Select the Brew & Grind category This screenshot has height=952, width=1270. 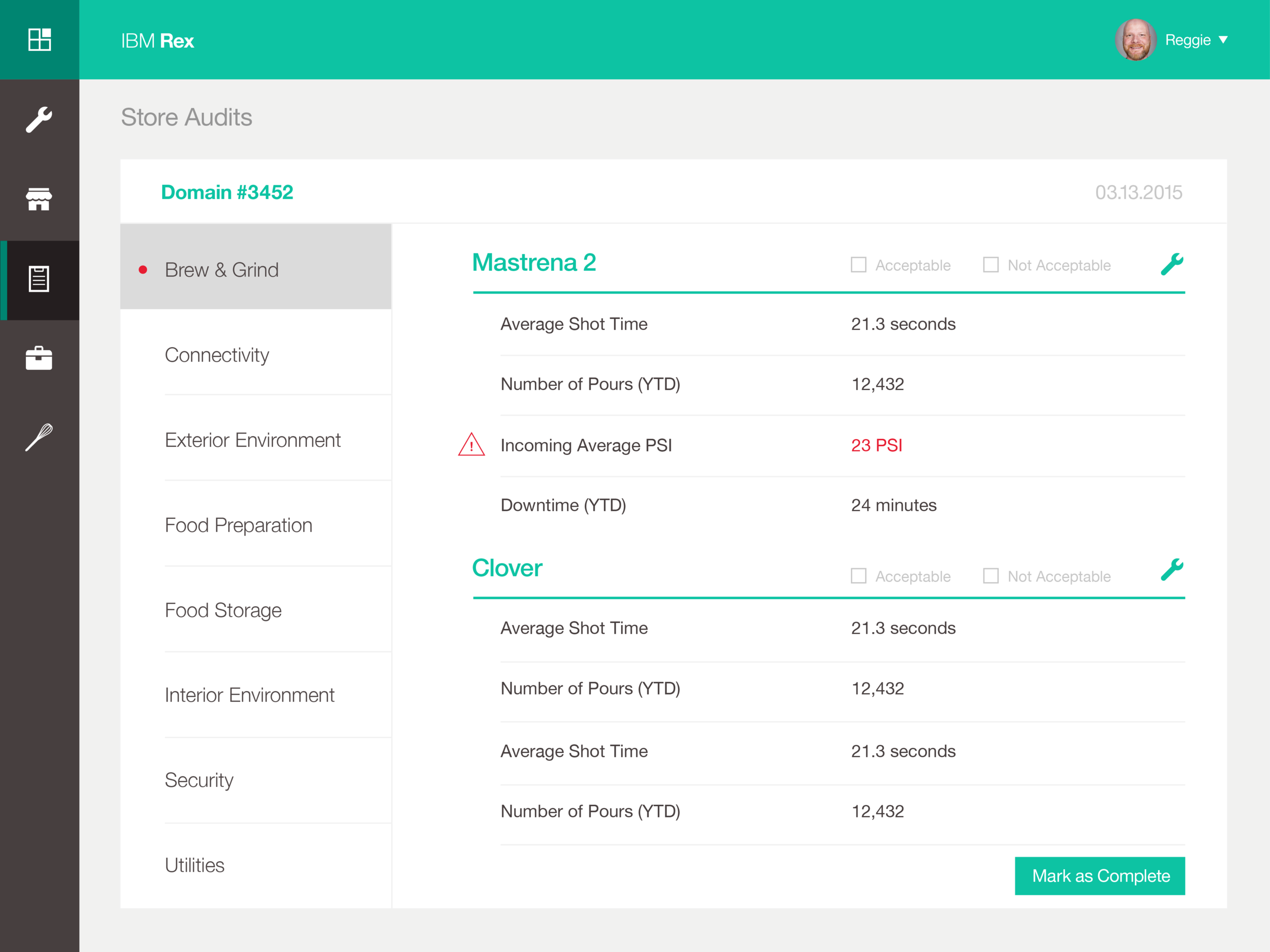256,267
